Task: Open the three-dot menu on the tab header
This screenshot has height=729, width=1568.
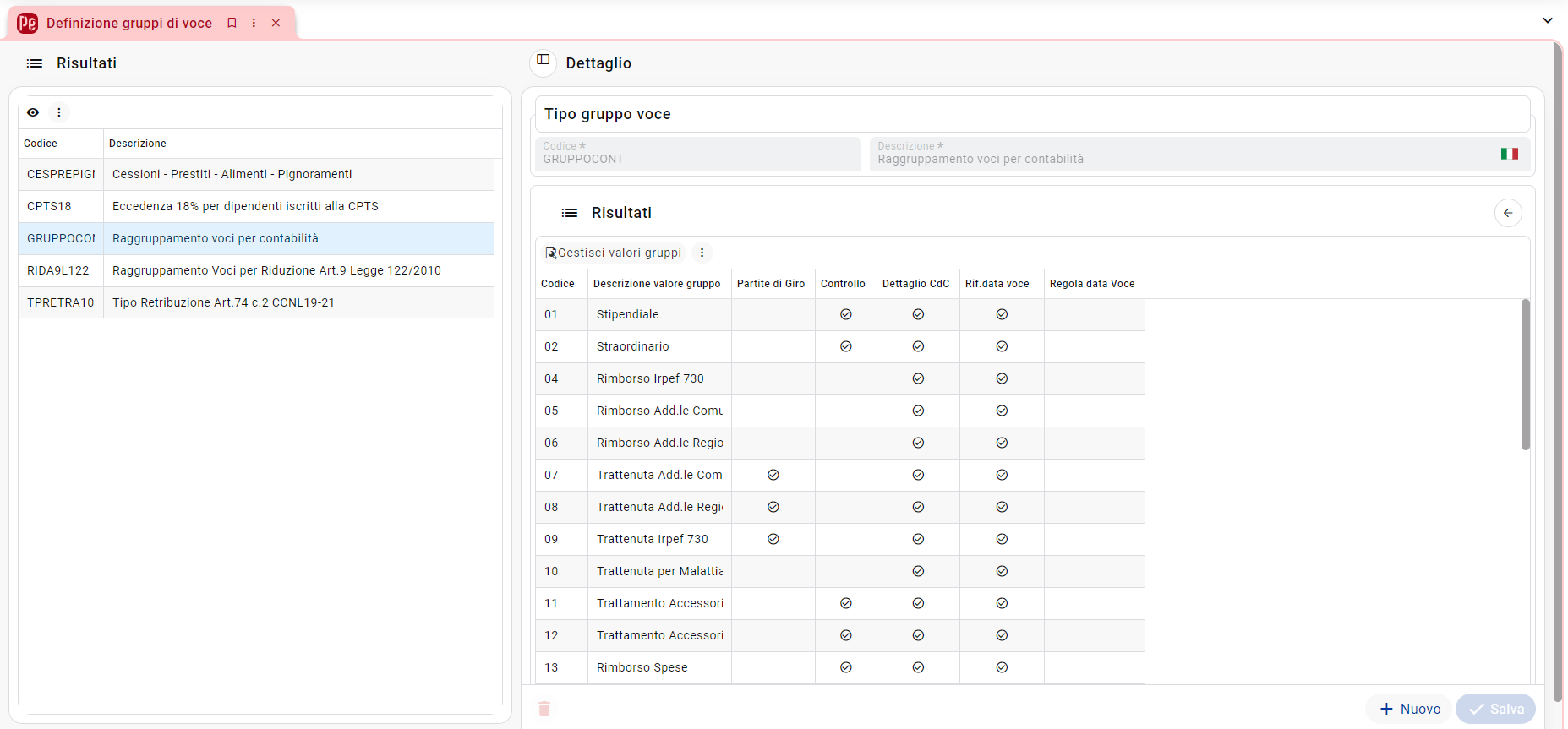Action: pyautogui.click(x=254, y=23)
